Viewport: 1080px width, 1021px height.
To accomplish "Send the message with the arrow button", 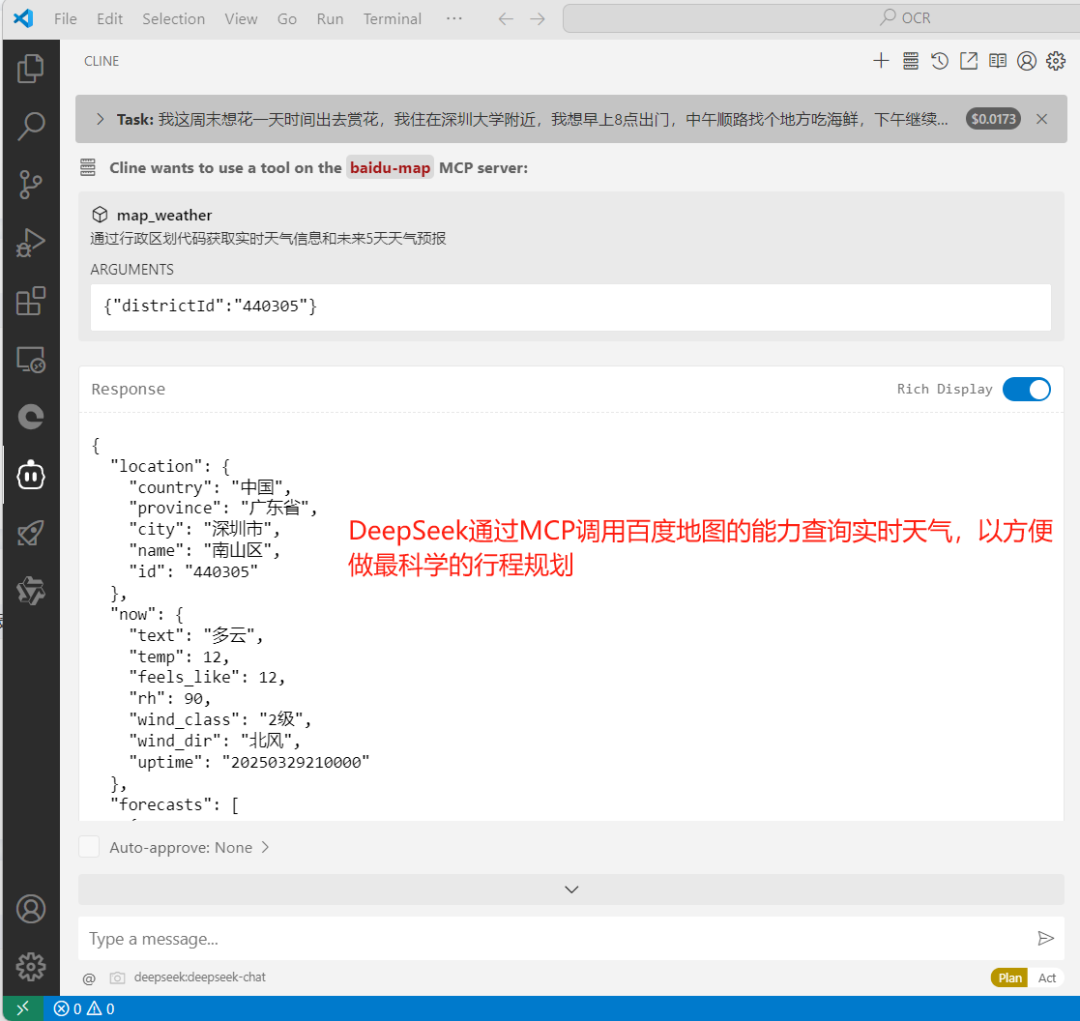I will [1046, 938].
